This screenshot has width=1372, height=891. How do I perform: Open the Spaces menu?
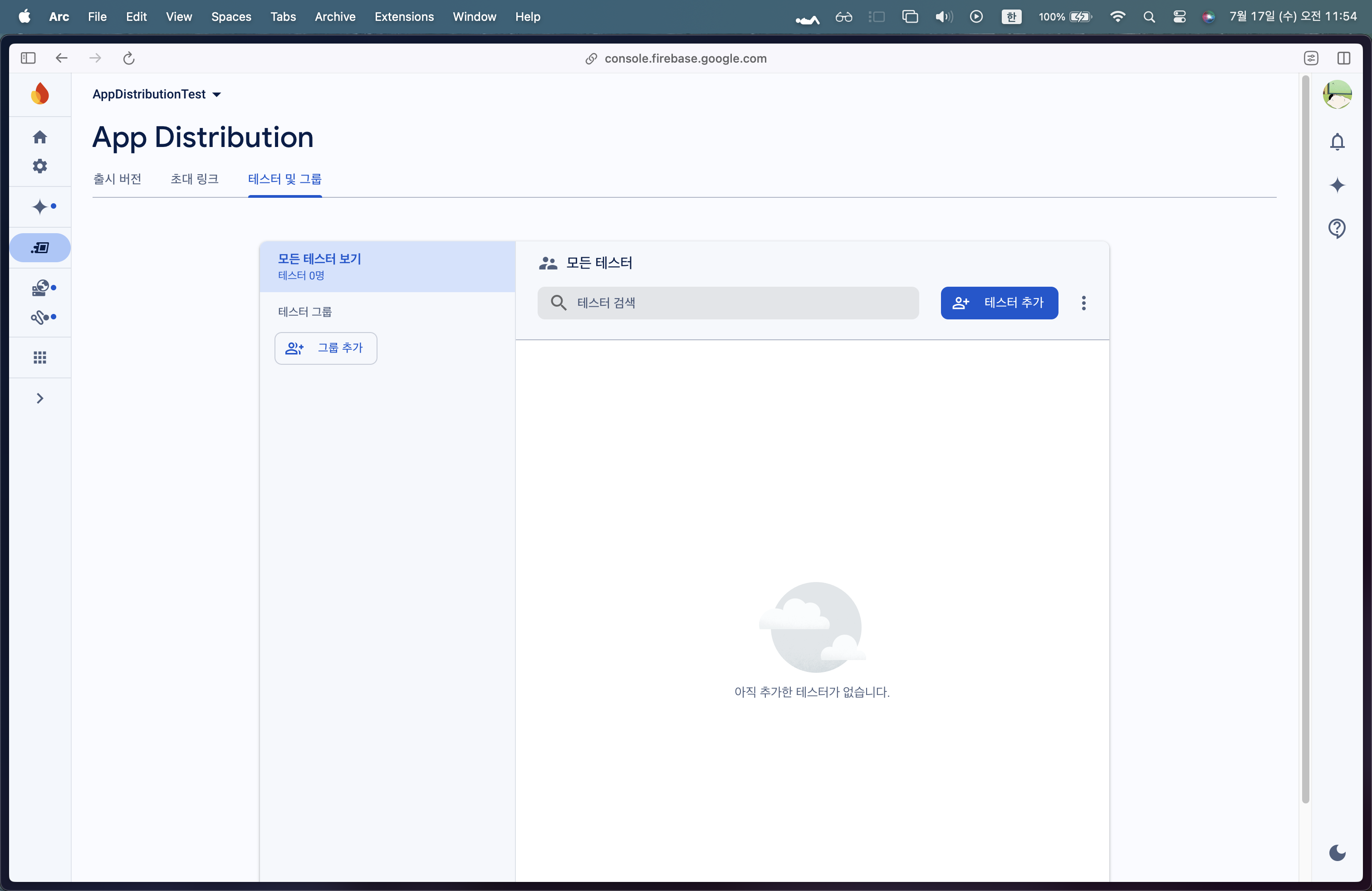coord(230,17)
